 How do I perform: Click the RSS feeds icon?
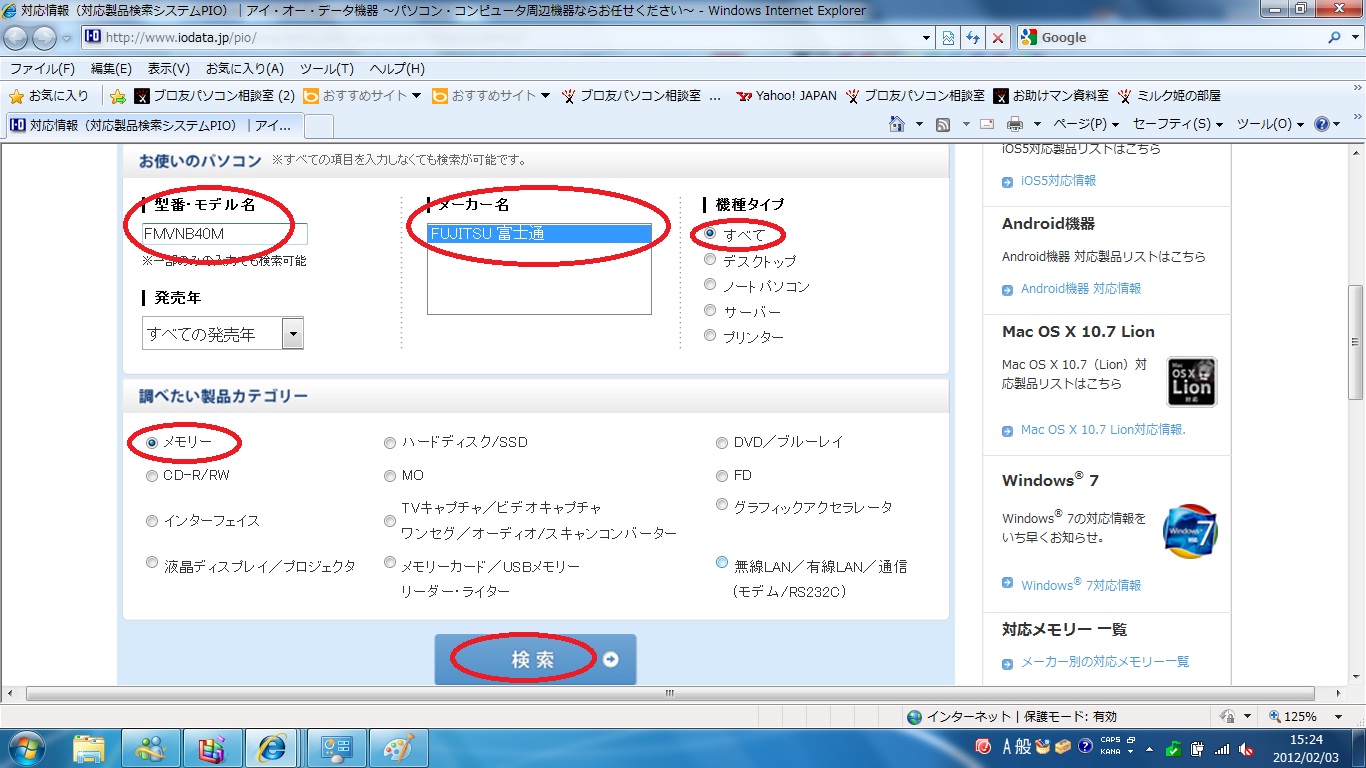point(942,124)
